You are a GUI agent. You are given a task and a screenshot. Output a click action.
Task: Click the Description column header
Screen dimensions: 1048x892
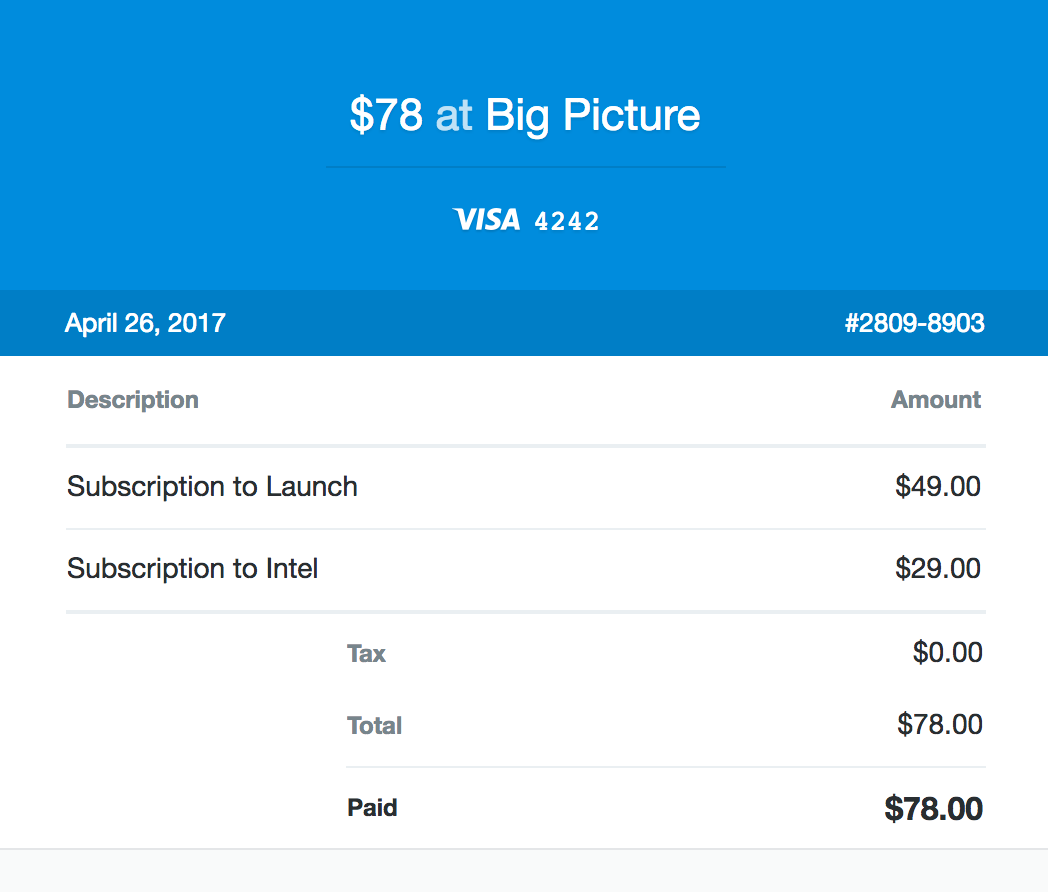coord(133,400)
